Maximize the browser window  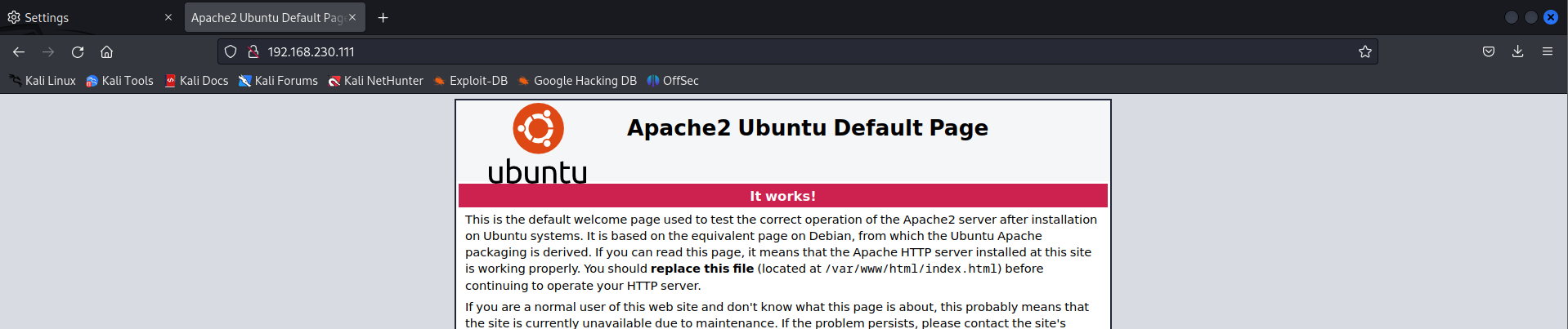[x=1530, y=17]
